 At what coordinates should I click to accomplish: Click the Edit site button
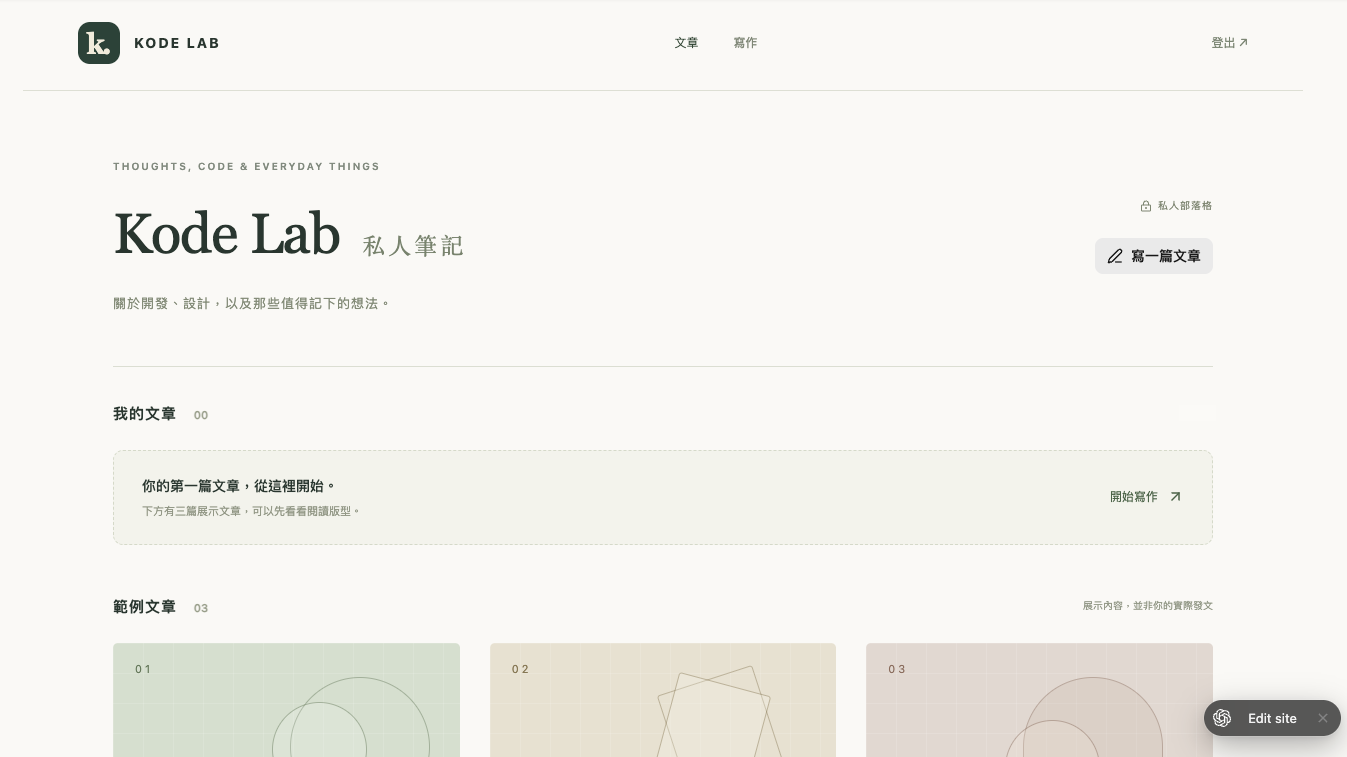click(x=1272, y=718)
